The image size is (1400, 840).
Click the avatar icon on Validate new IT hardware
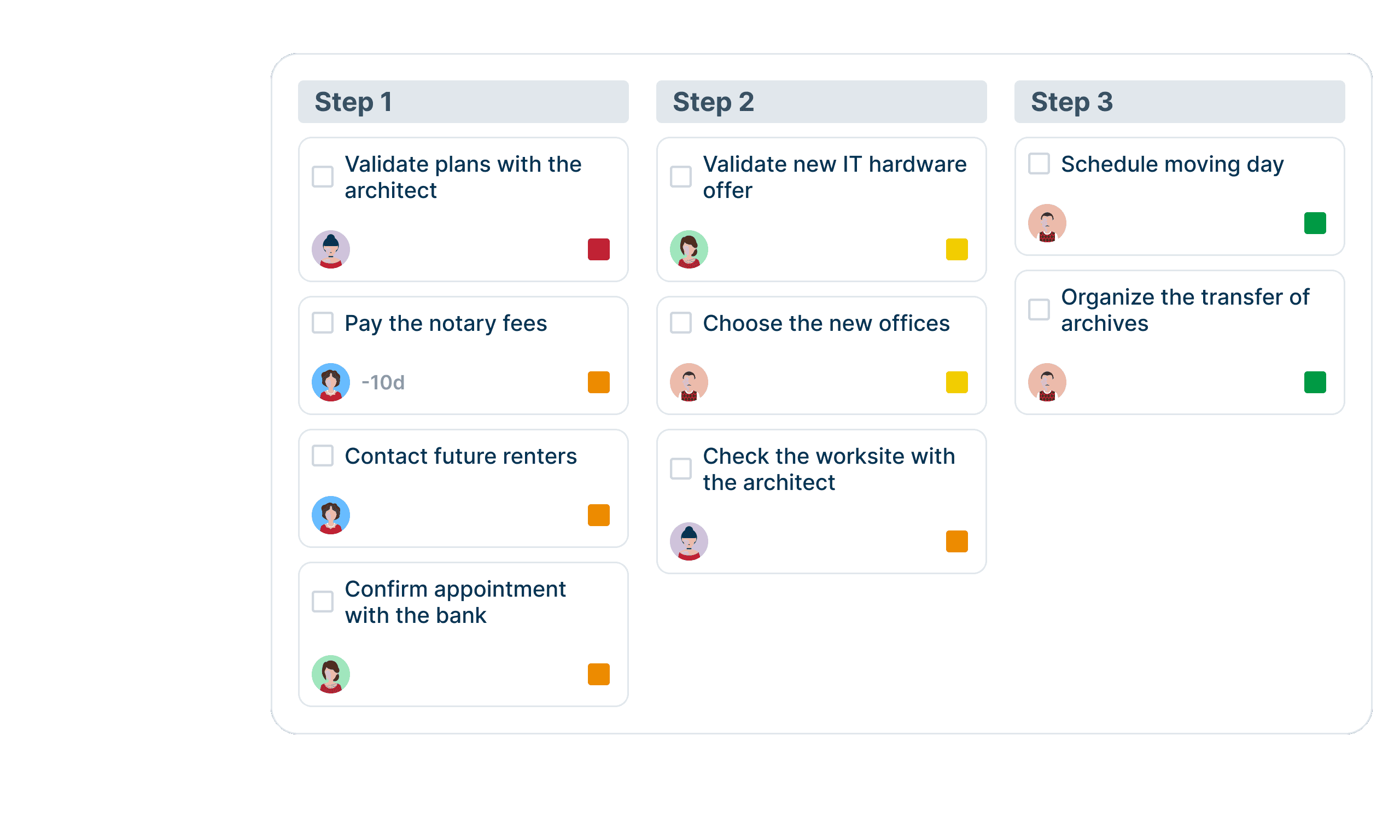click(x=689, y=249)
